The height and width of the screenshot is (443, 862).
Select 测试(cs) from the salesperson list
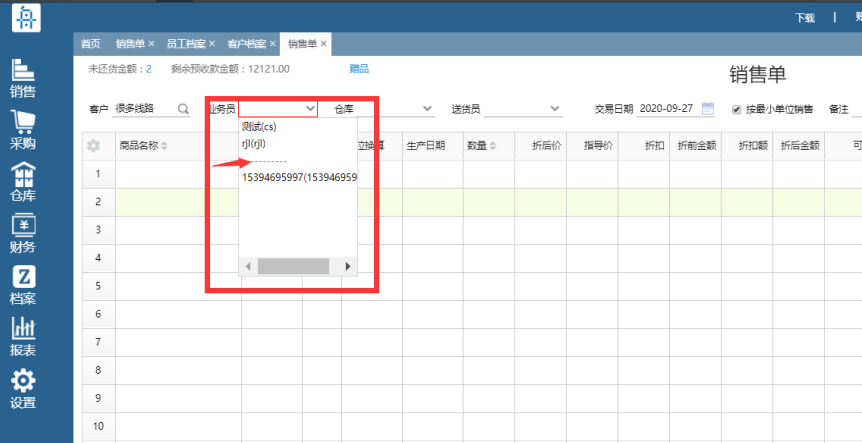[259, 127]
